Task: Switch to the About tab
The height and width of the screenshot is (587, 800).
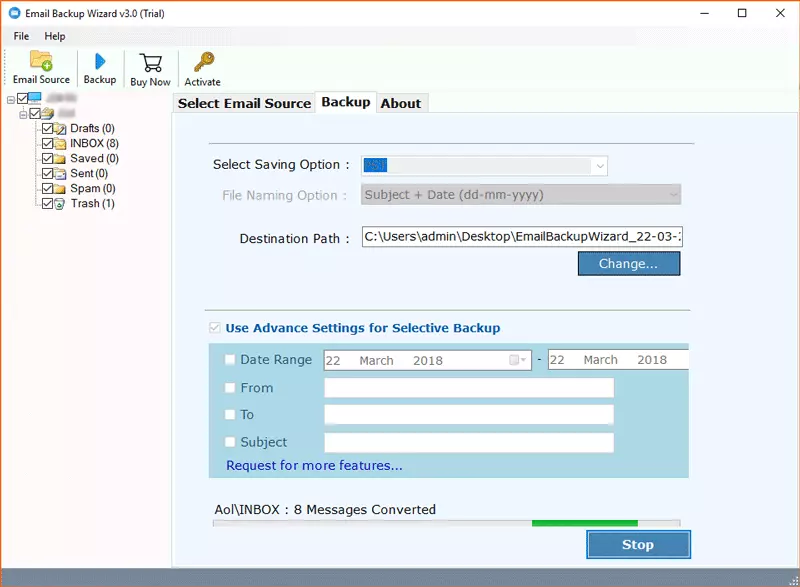Action: pyautogui.click(x=401, y=104)
